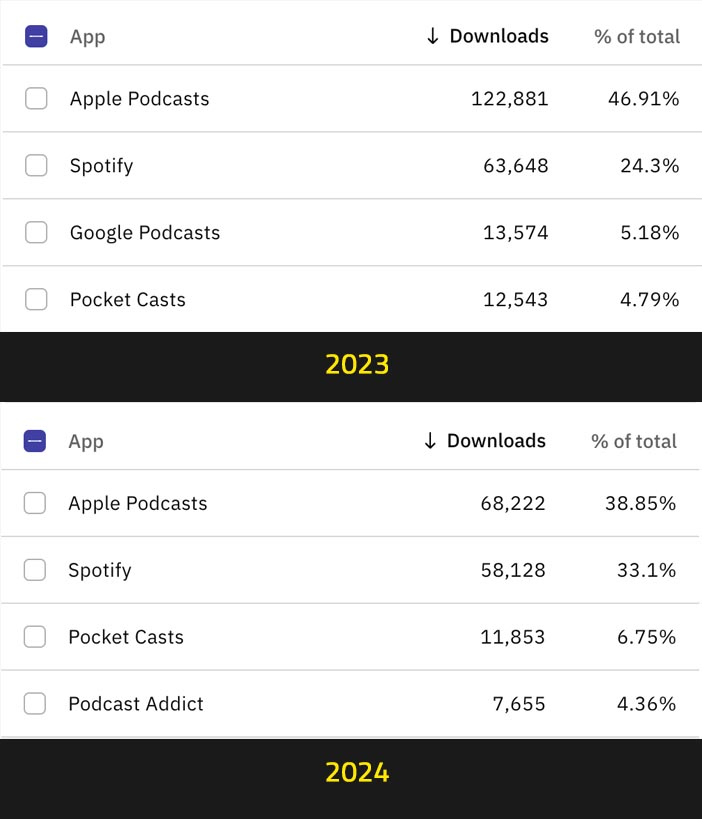Tick the Google Podcasts row checkbox
The height and width of the screenshot is (819, 702).
point(36,232)
